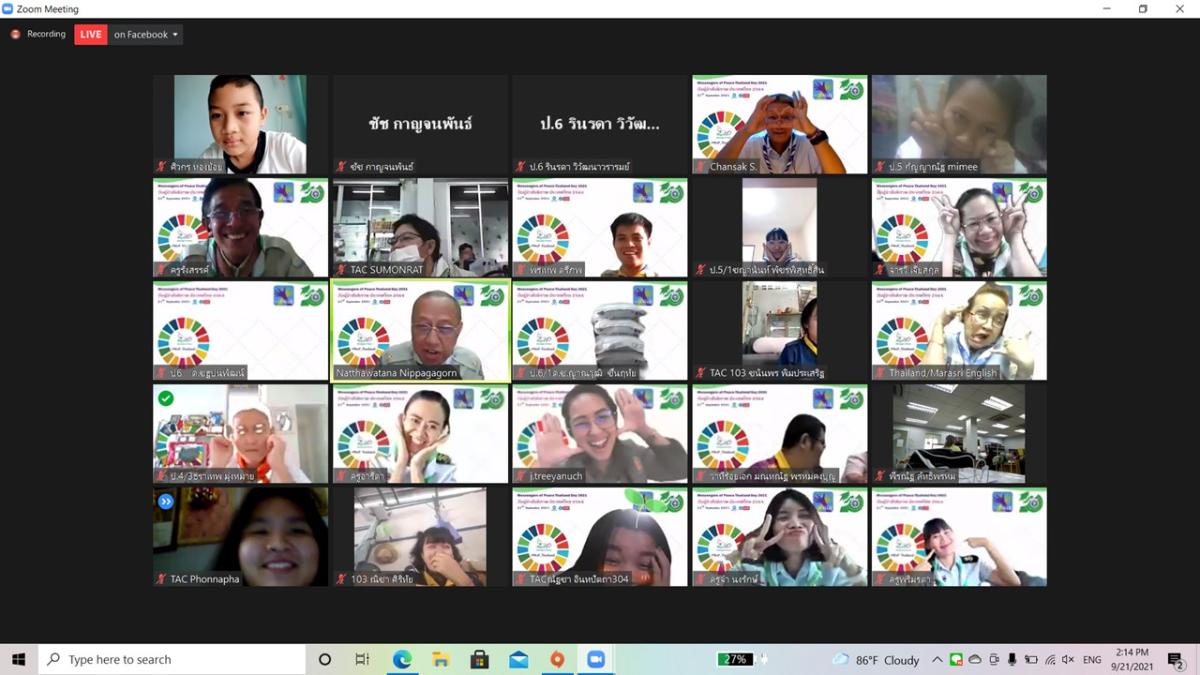Open Microsoft Store from the taskbar
The width and height of the screenshot is (1200, 675).
click(480, 659)
